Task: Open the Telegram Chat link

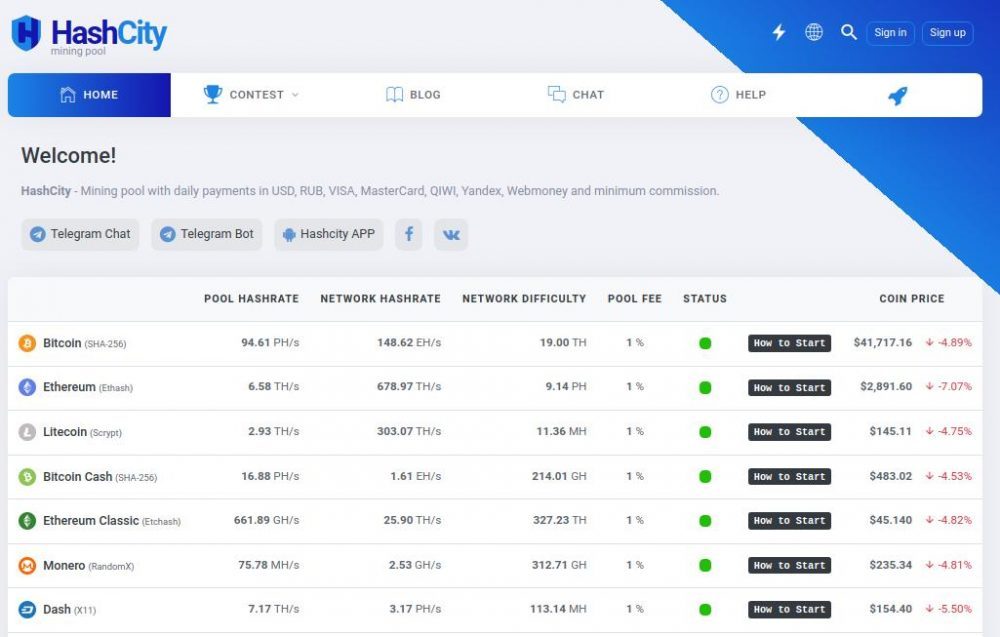Action: point(80,234)
